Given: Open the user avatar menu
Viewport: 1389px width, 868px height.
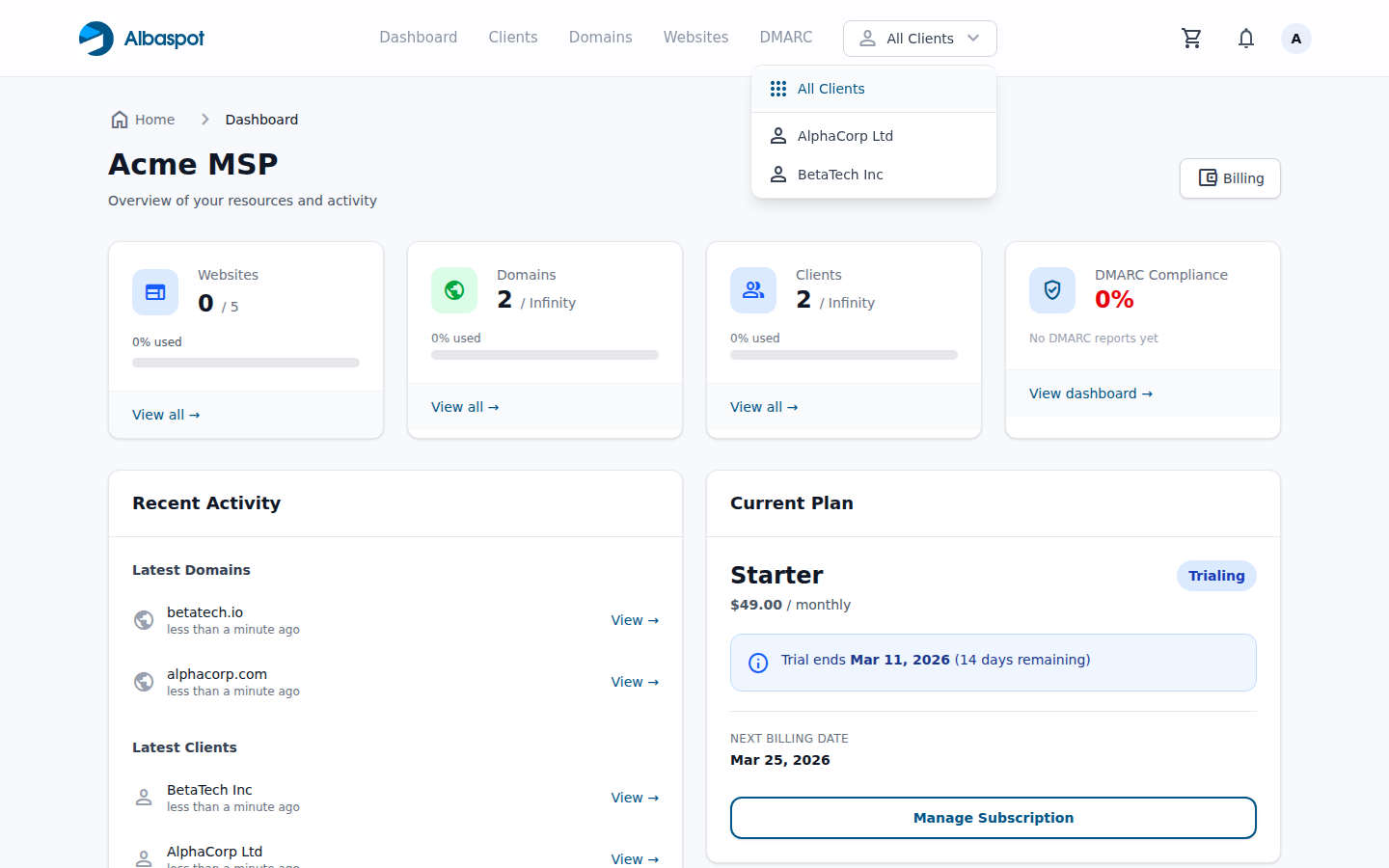Looking at the screenshot, I should [x=1295, y=39].
